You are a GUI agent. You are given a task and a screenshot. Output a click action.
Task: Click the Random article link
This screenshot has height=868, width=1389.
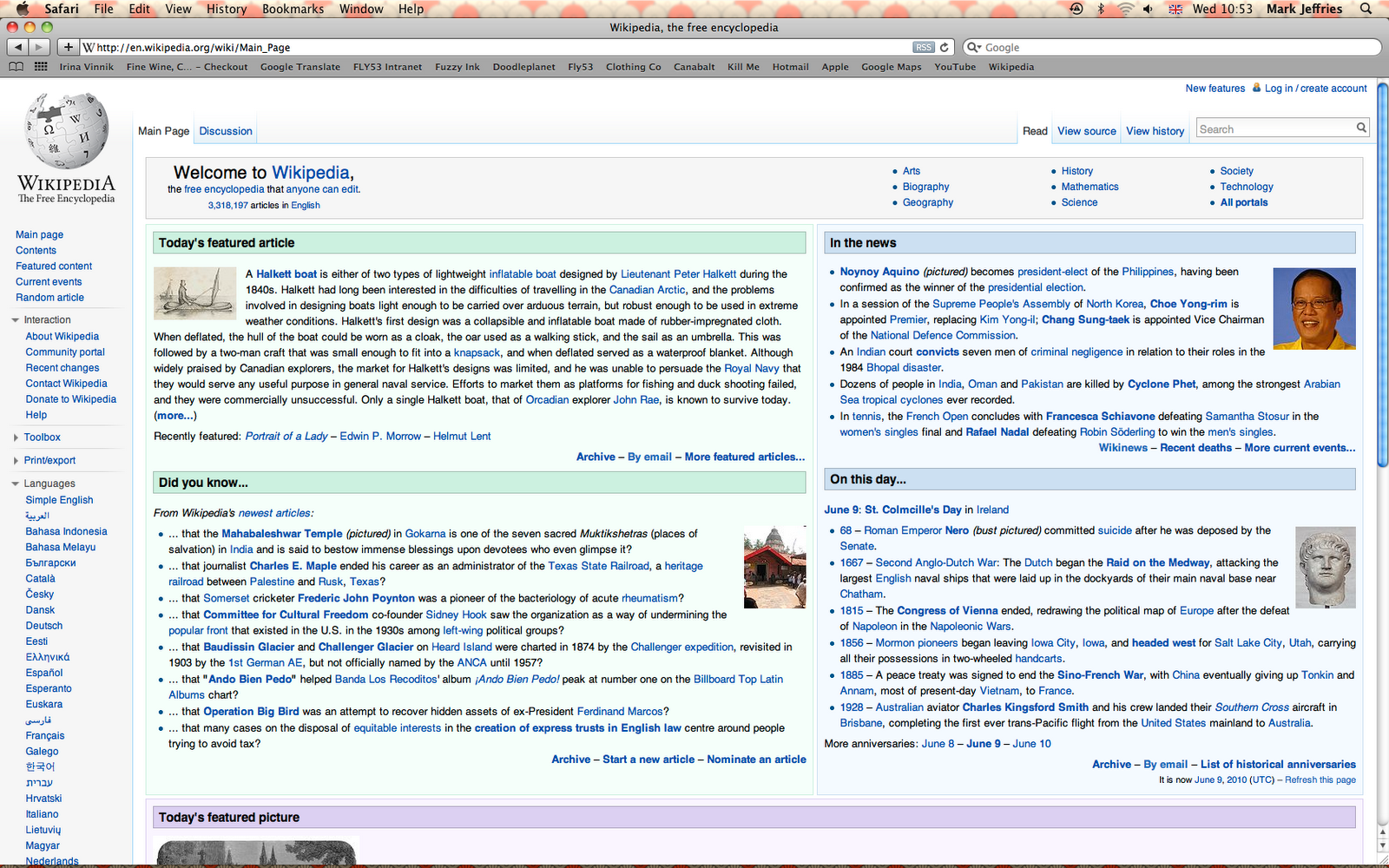click(x=49, y=297)
